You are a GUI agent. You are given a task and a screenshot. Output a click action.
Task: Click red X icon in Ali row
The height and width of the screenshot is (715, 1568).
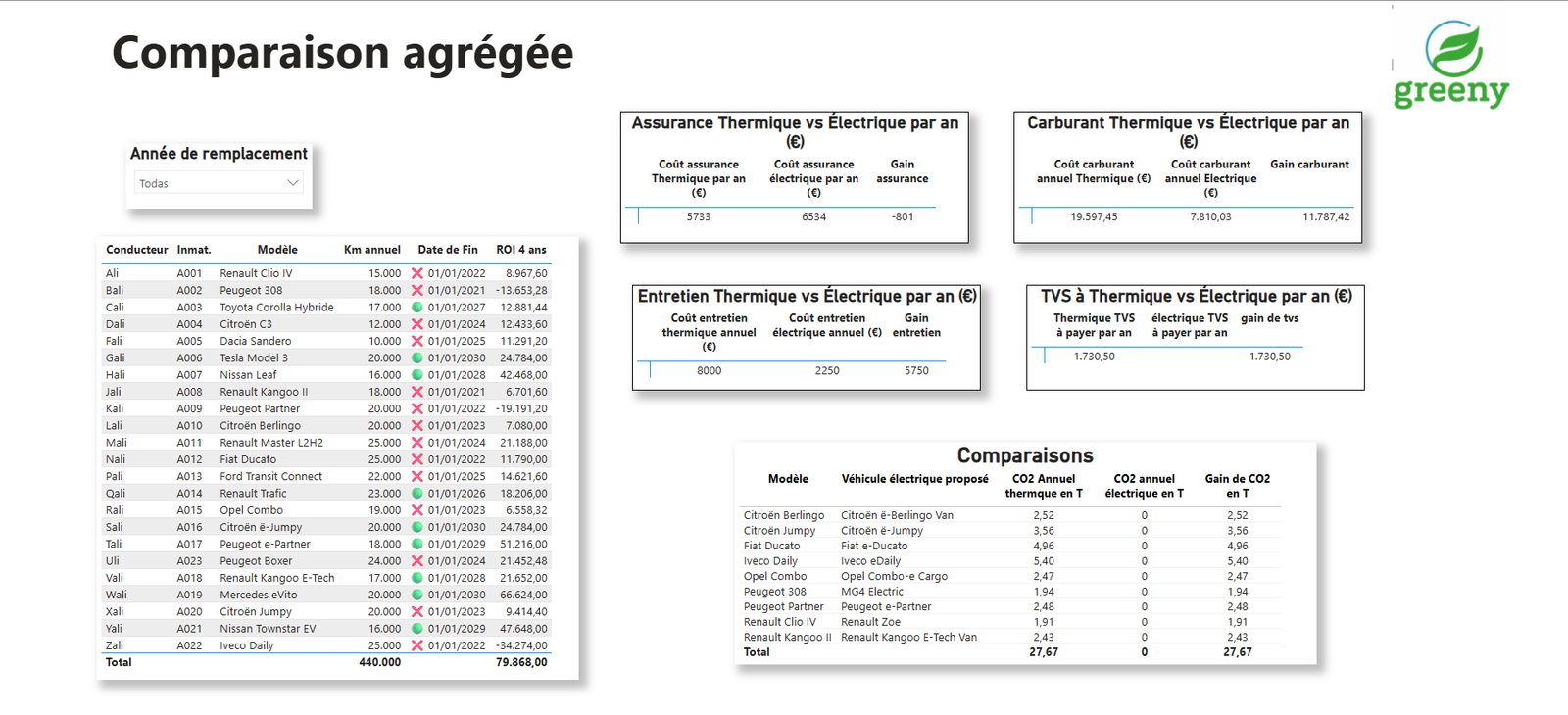416,273
